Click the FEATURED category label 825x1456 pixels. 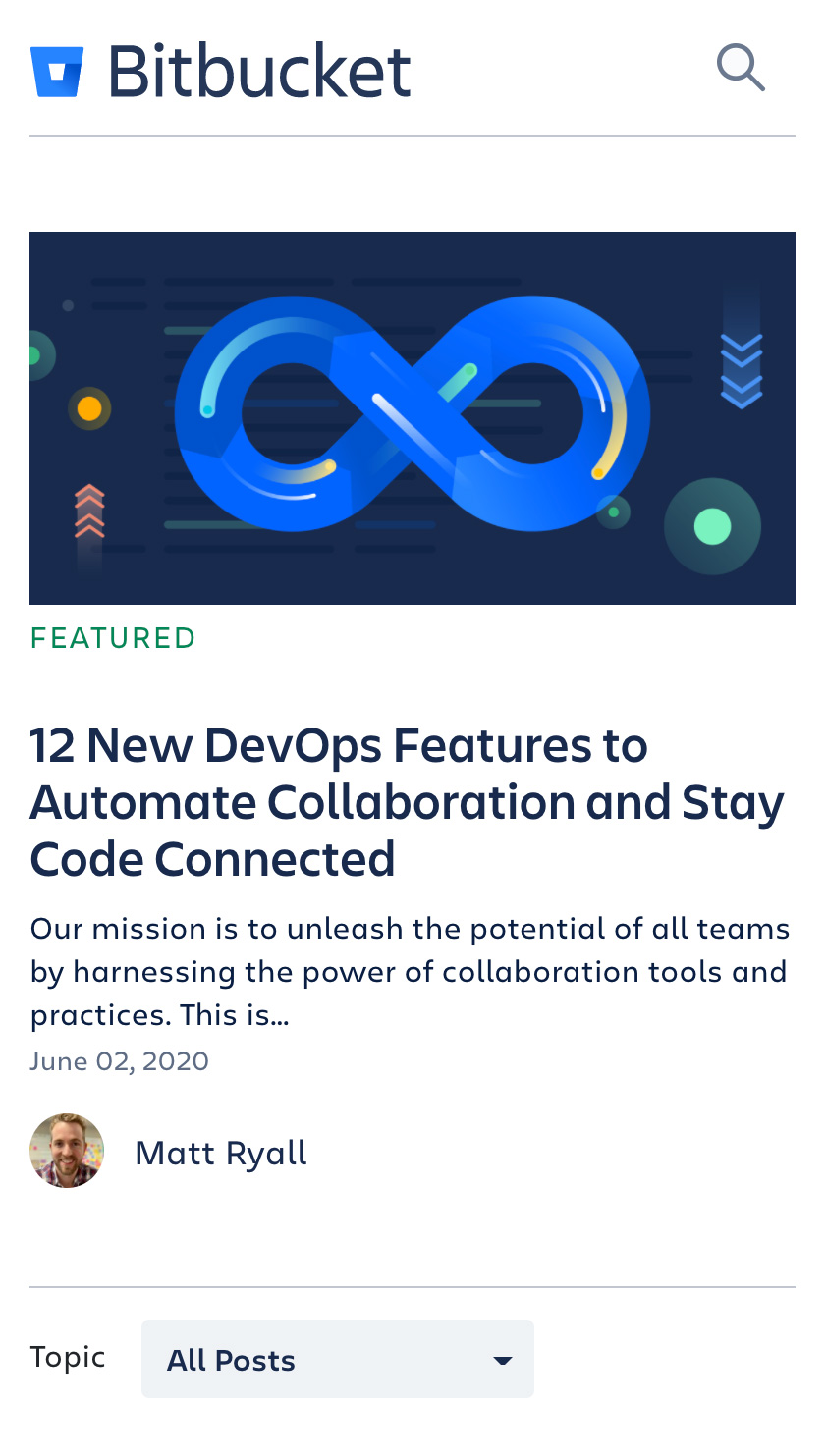click(x=113, y=638)
